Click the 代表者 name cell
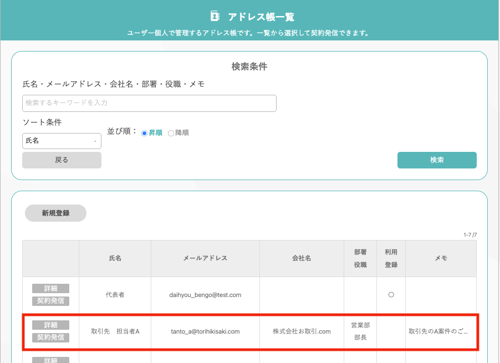The height and width of the screenshot is (363, 500). click(115, 295)
